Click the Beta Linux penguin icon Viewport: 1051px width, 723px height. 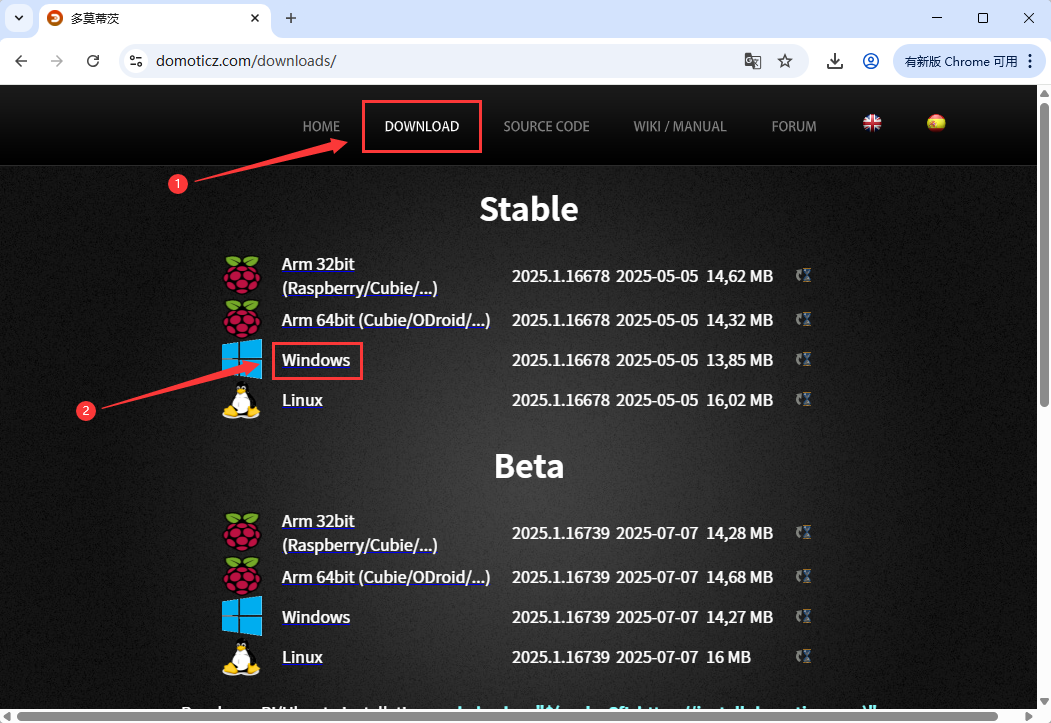pos(241,658)
